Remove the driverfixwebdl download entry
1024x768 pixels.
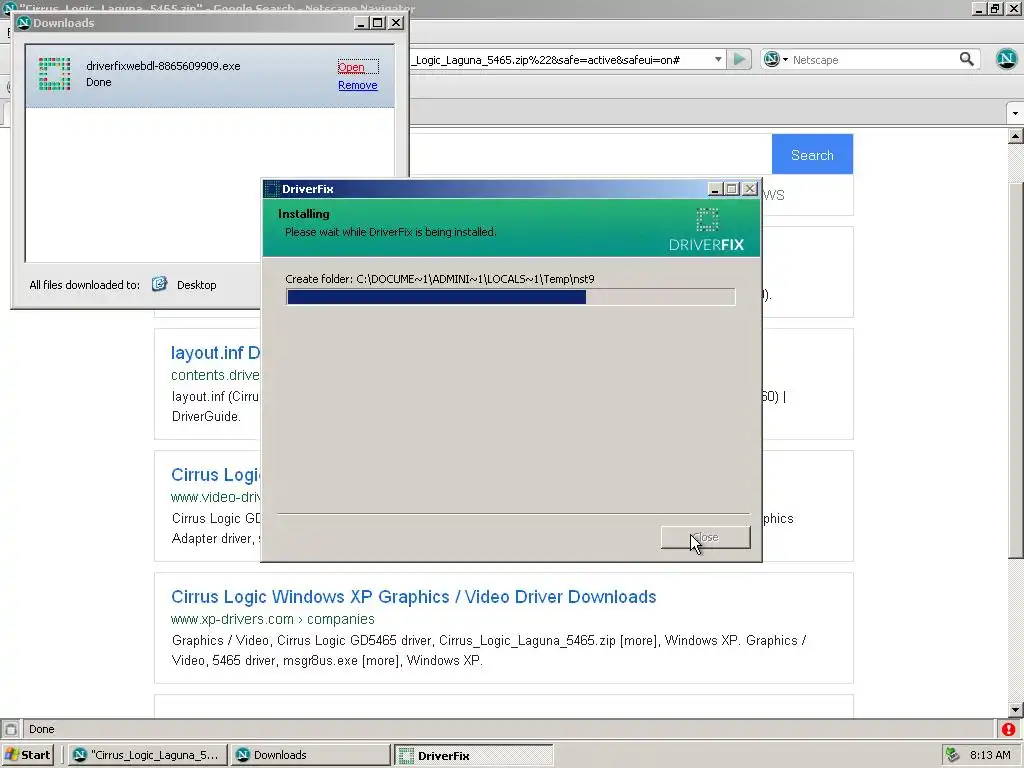[x=357, y=85]
